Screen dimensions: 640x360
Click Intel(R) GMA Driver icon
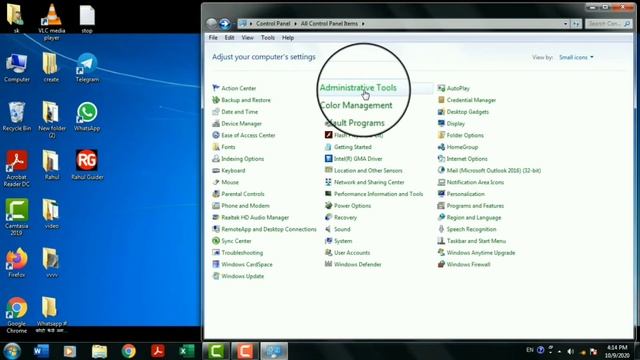click(329, 159)
